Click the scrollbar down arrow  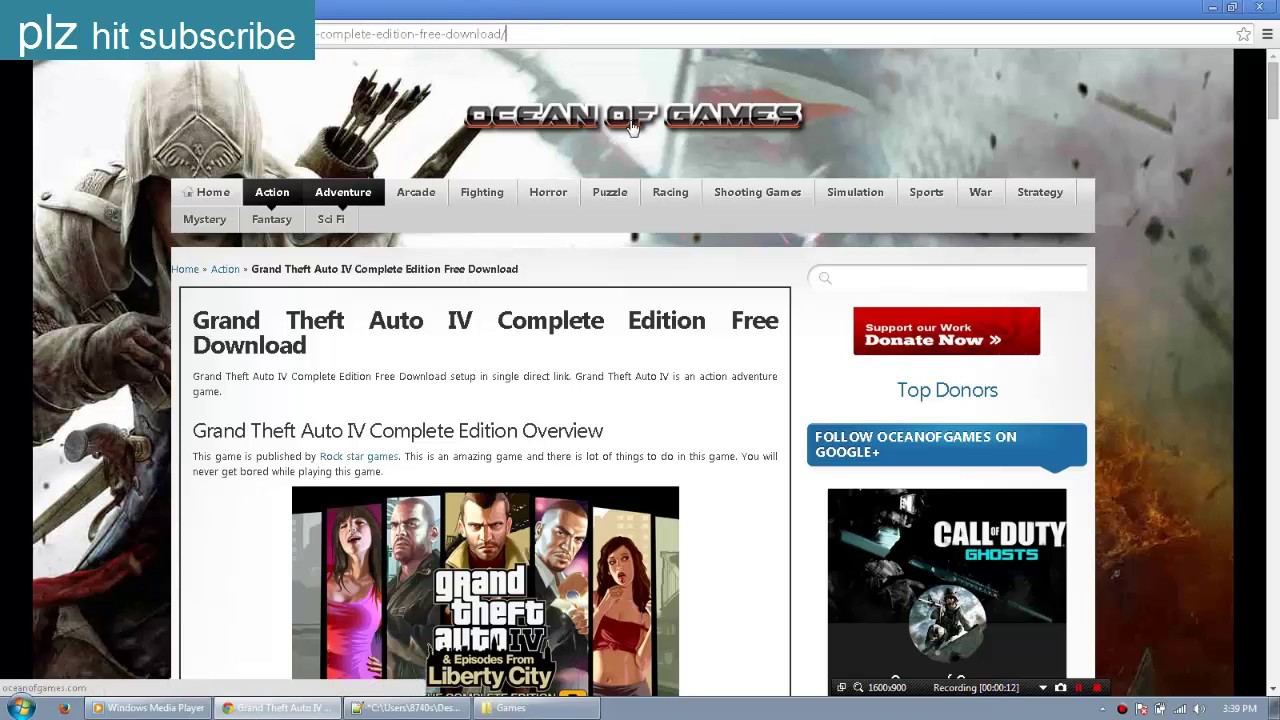tap(1273, 688)
